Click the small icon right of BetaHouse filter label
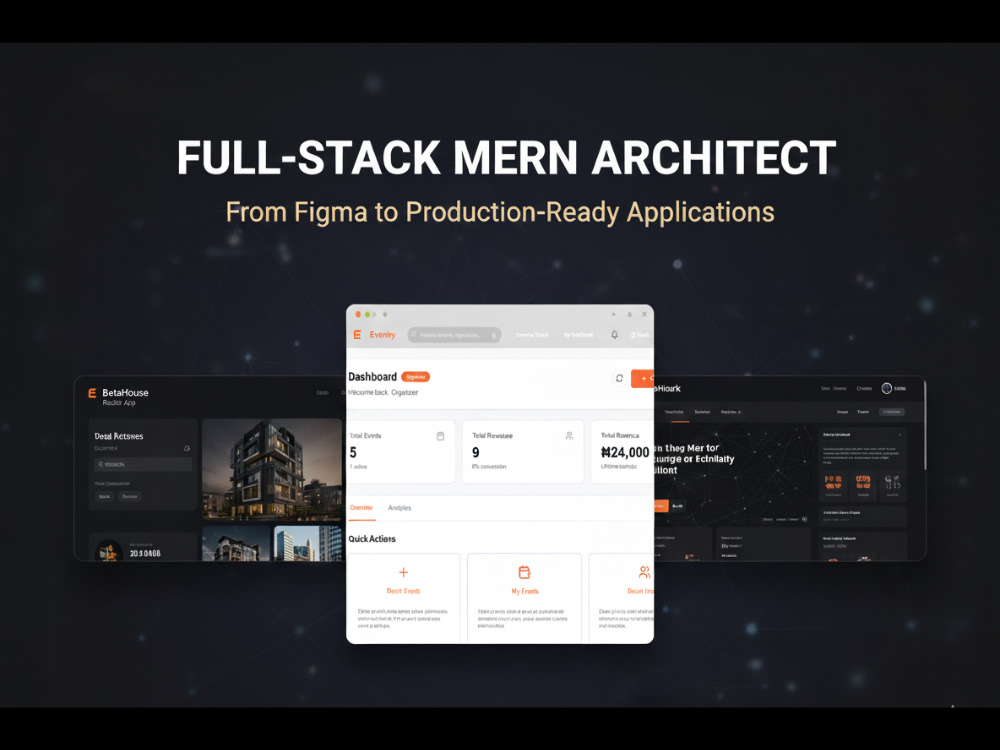This screenshot has width=1000, height=750. pyautogui.click(x=187, y=448)
